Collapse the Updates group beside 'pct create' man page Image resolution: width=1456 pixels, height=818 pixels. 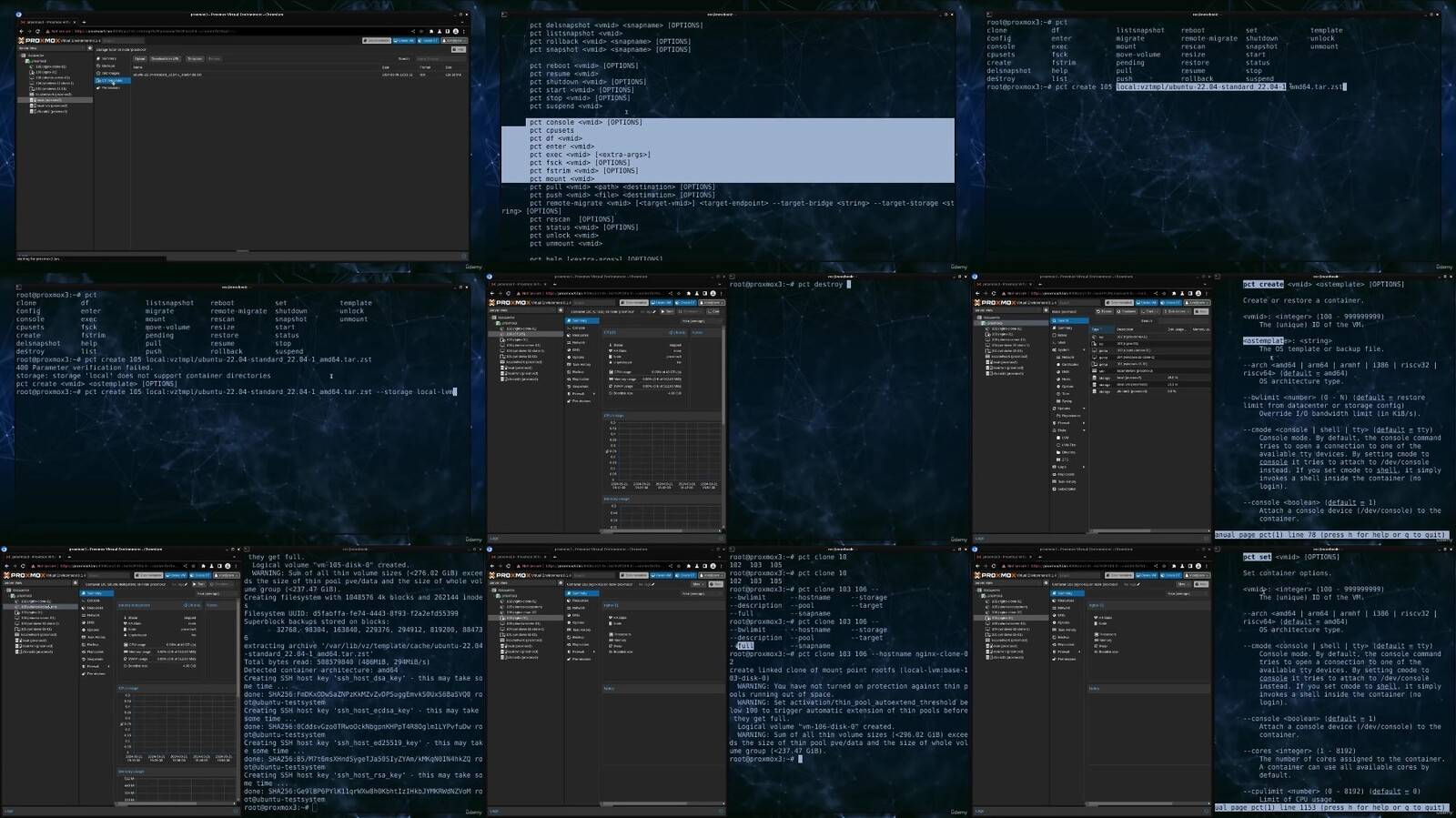[x=1084, y=409]
